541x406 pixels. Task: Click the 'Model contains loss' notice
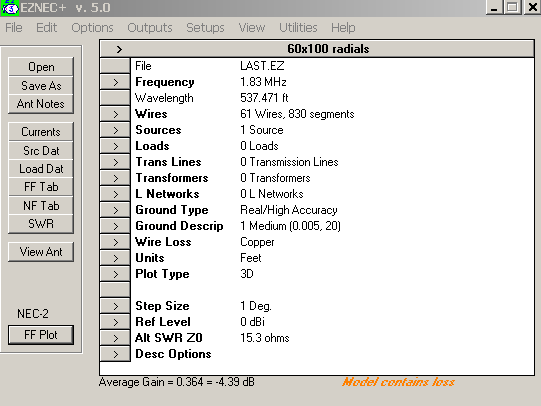tap(398, 382)
